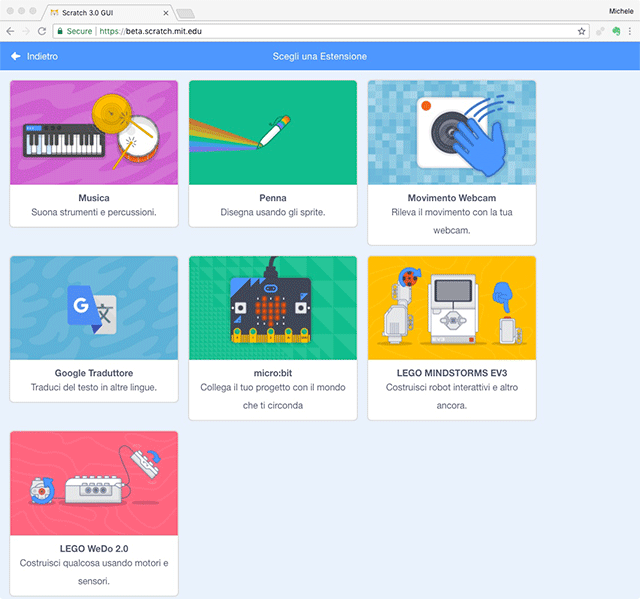Open the Chrome three-dot menu
The image size is (640, 599).
click(630, 32)
